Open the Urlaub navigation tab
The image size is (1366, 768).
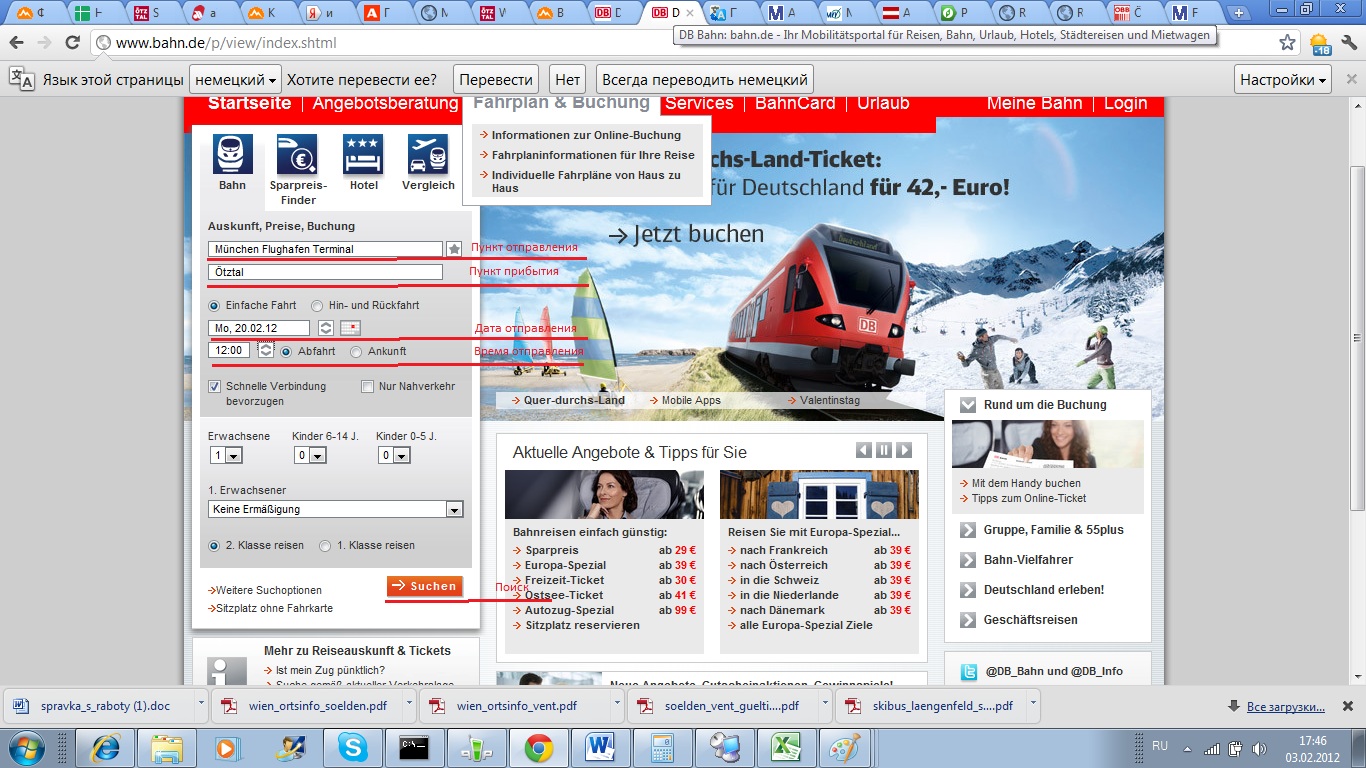tap(883, 103)
